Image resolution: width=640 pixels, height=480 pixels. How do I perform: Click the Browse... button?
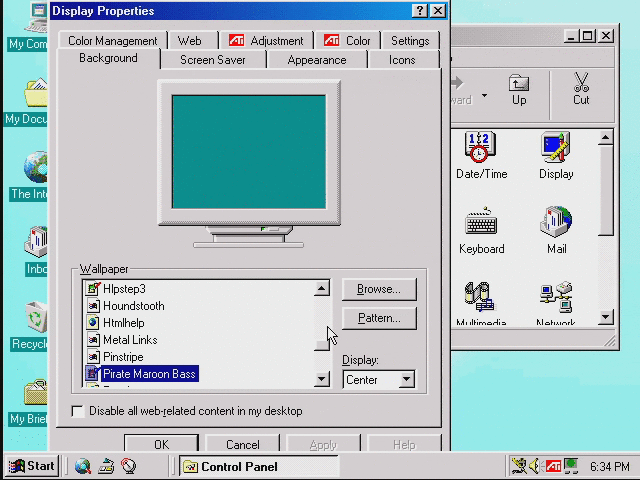pos(379,289)
